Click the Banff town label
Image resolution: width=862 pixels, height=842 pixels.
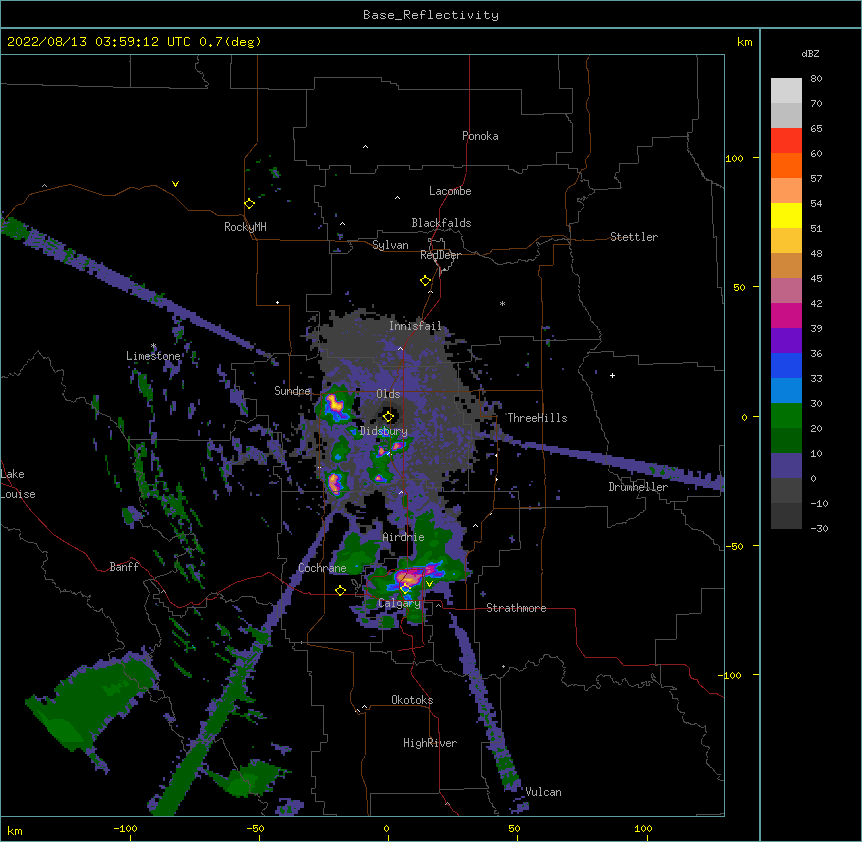124,567
